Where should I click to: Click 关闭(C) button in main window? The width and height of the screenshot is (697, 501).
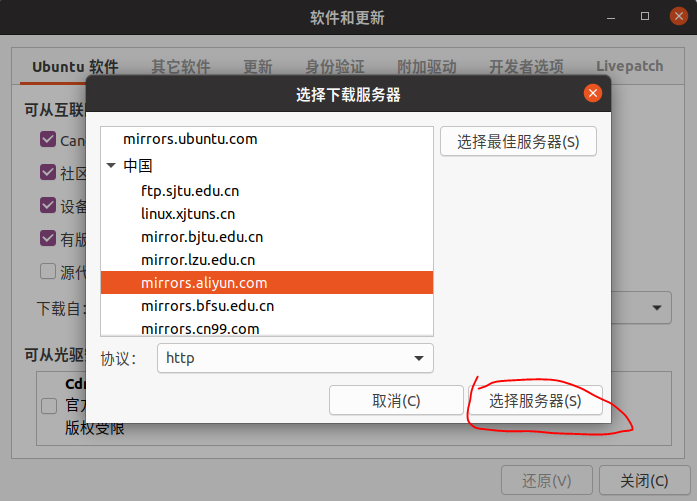[x=644, y=481]
